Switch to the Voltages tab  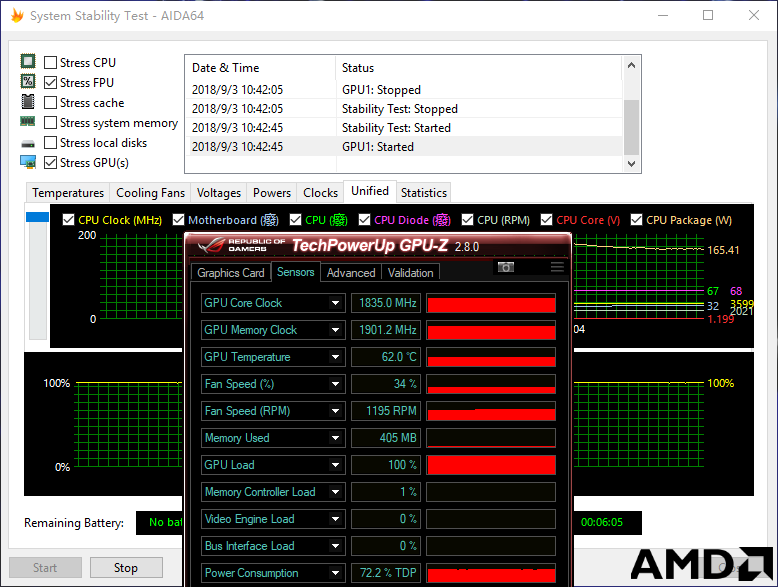[219, 193]
